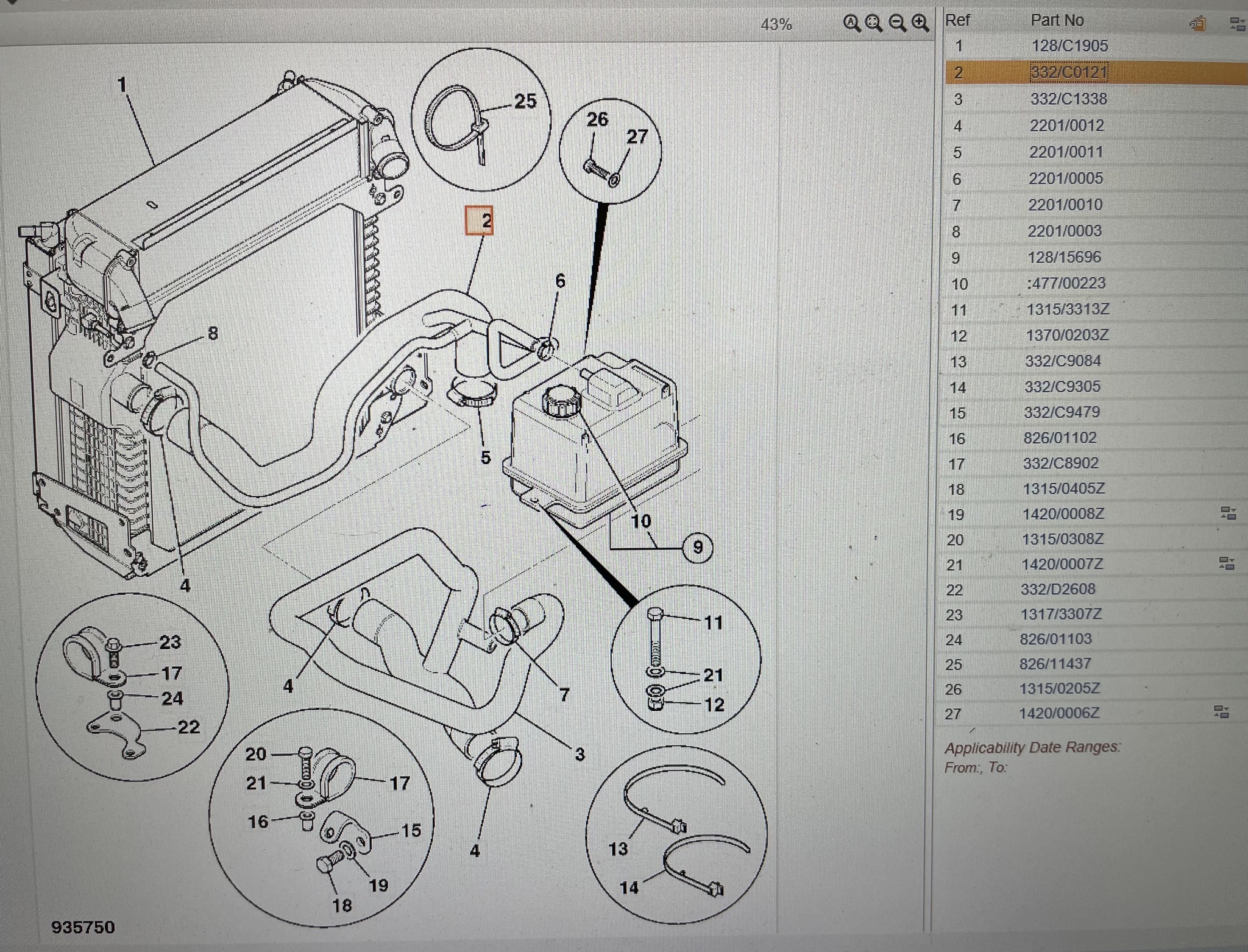Viewport: 1248px width, 952px height.
Task: Select part number 332/C9305
Action: click(1062, 386)
